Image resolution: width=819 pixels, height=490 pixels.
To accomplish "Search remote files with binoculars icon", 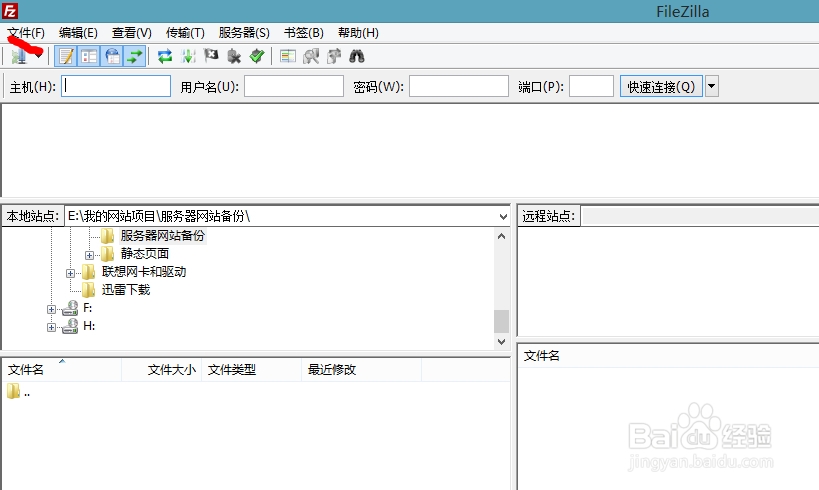I will click(x=357, y=56).
